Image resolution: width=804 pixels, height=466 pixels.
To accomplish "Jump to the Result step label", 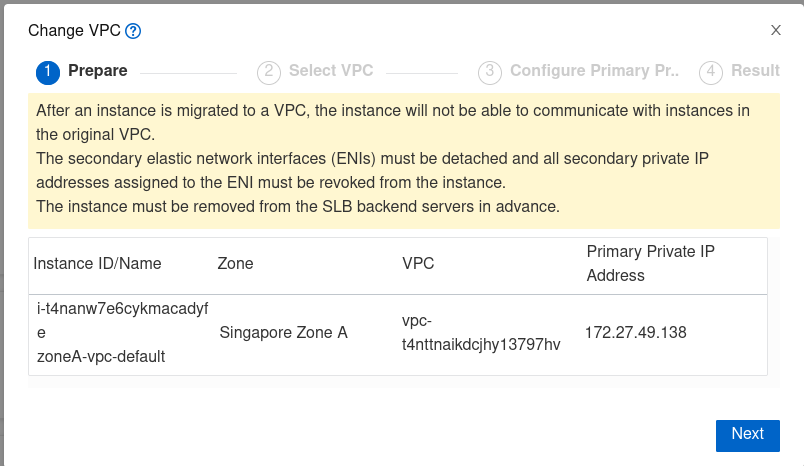I will (755, 71).
